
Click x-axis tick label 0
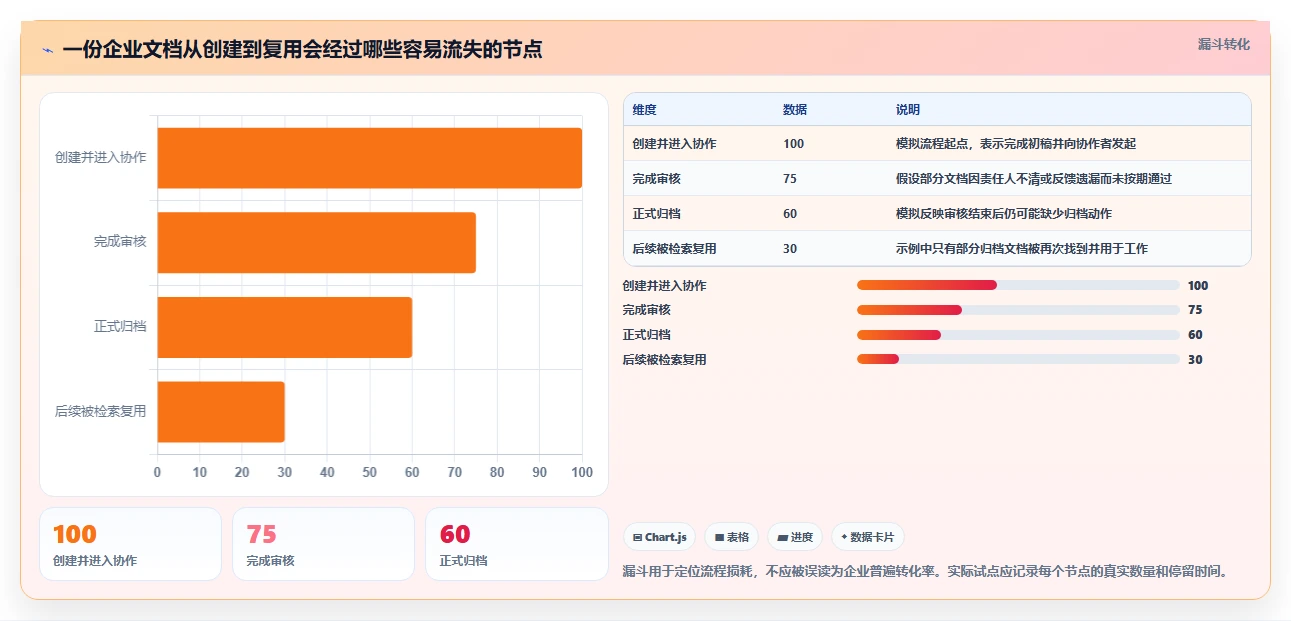157,472
